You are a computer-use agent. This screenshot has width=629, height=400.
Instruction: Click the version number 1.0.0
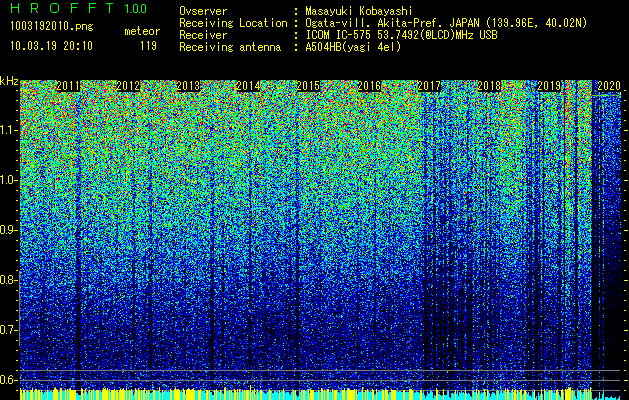136,8
